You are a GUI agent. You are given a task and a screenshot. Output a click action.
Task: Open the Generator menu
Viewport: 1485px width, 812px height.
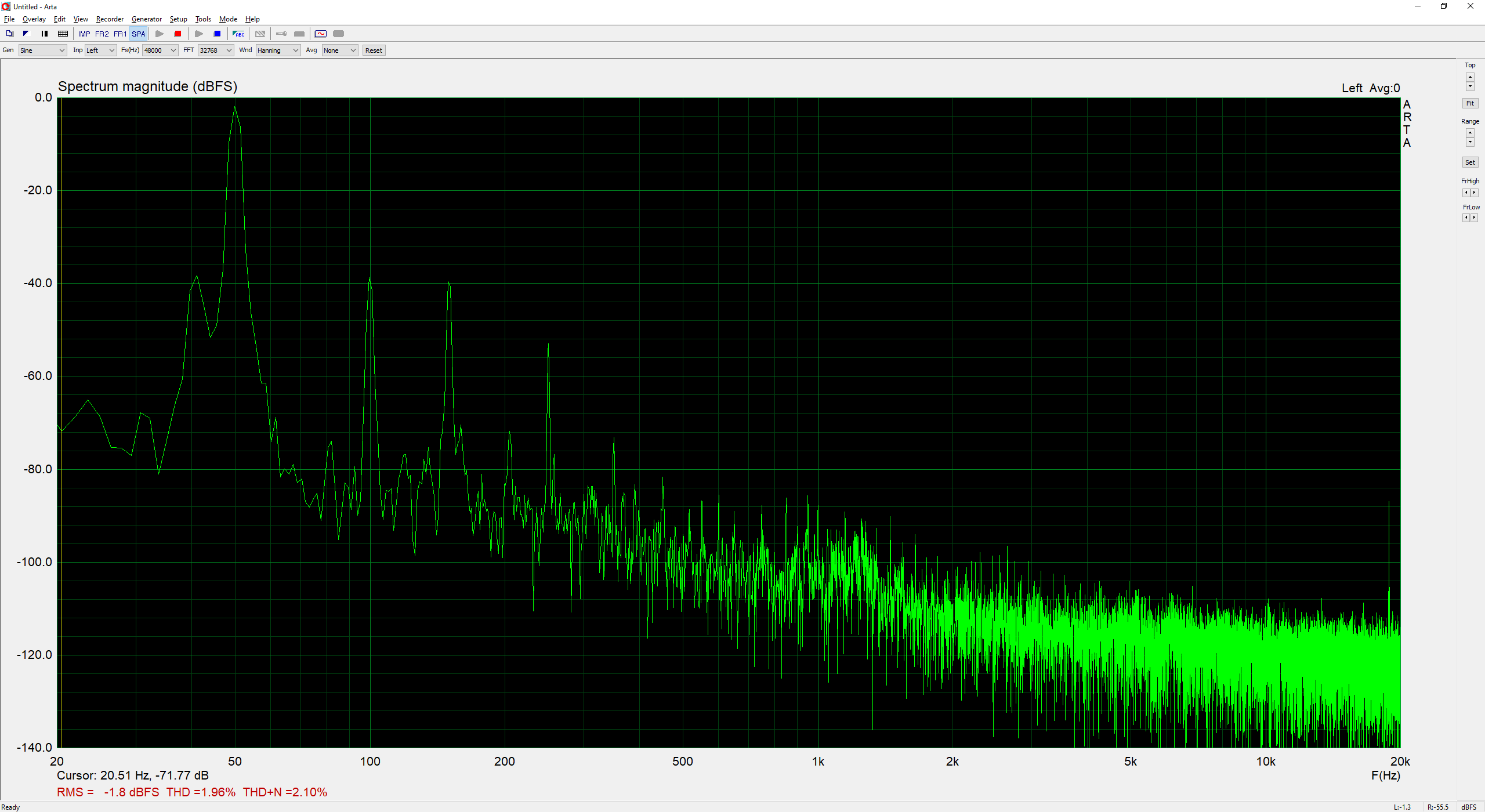[x=147, y=19]
